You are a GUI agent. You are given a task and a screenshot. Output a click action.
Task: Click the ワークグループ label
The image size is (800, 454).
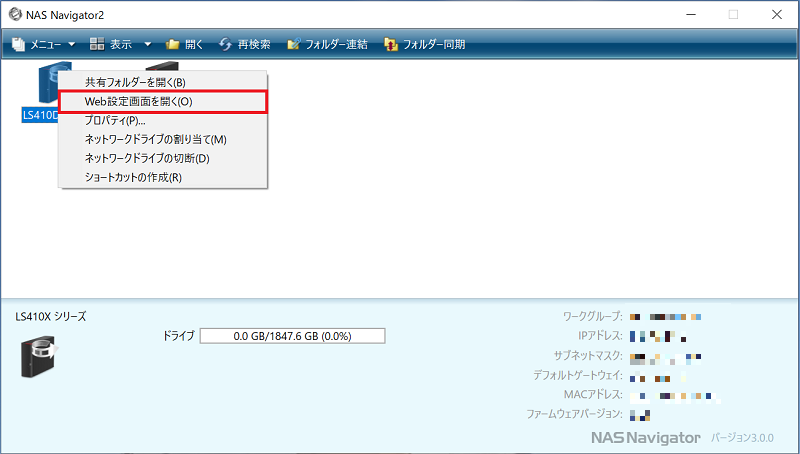point(592,316)
